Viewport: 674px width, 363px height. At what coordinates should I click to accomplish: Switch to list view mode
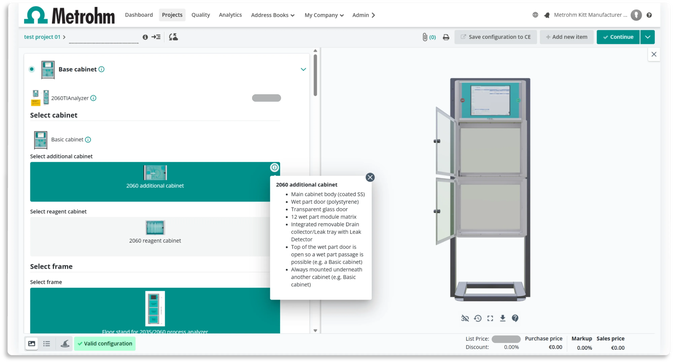point(47,344)
